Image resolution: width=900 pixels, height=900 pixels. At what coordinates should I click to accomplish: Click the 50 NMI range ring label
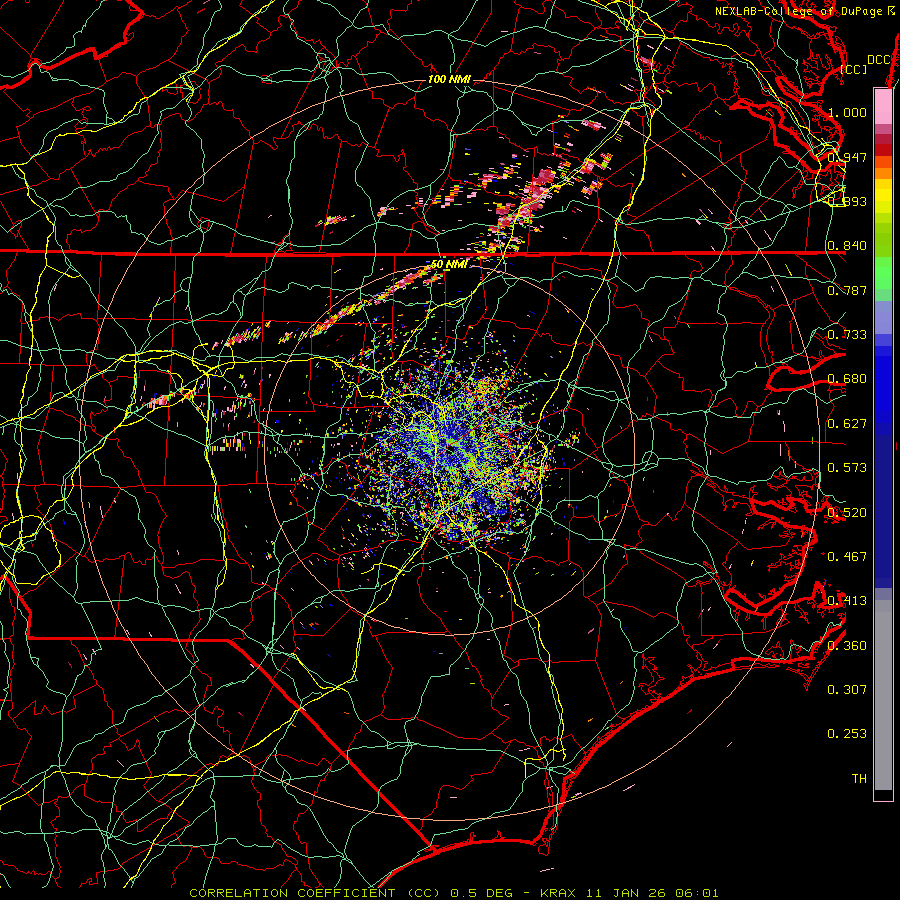point(449,265)
